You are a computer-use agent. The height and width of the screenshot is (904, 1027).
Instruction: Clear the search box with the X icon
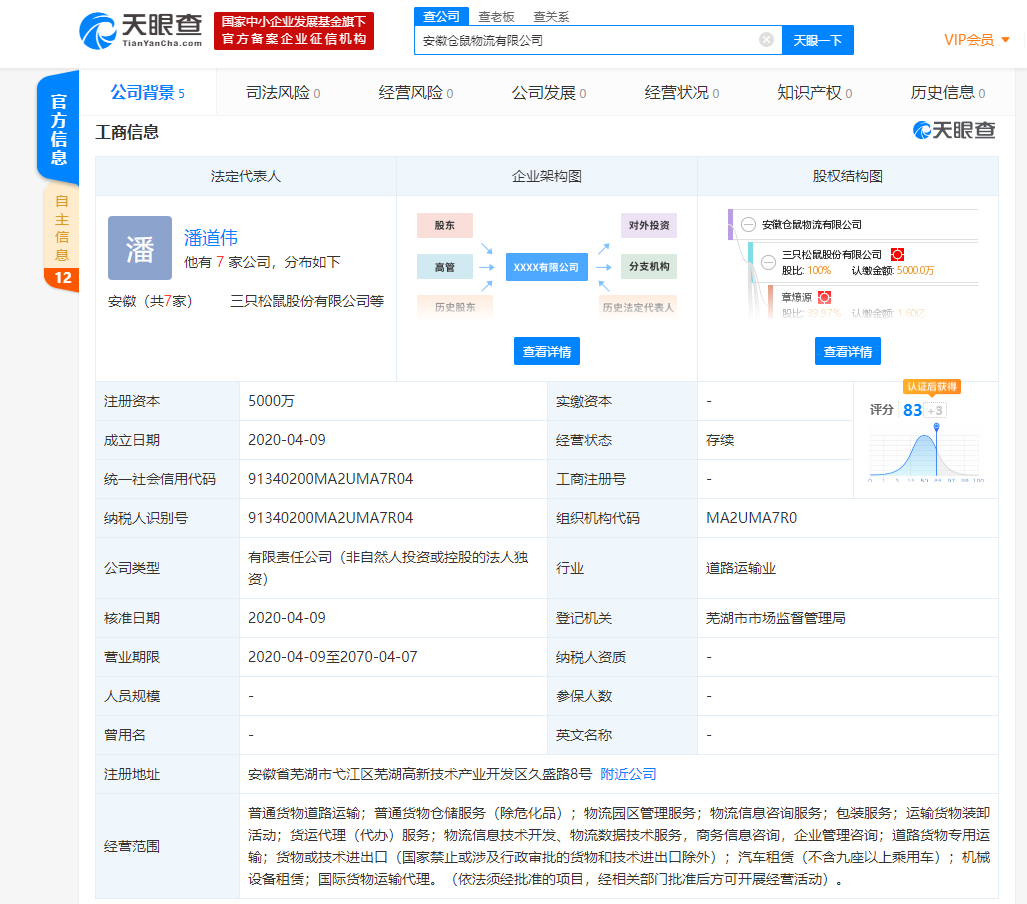(x=766, y=40)
